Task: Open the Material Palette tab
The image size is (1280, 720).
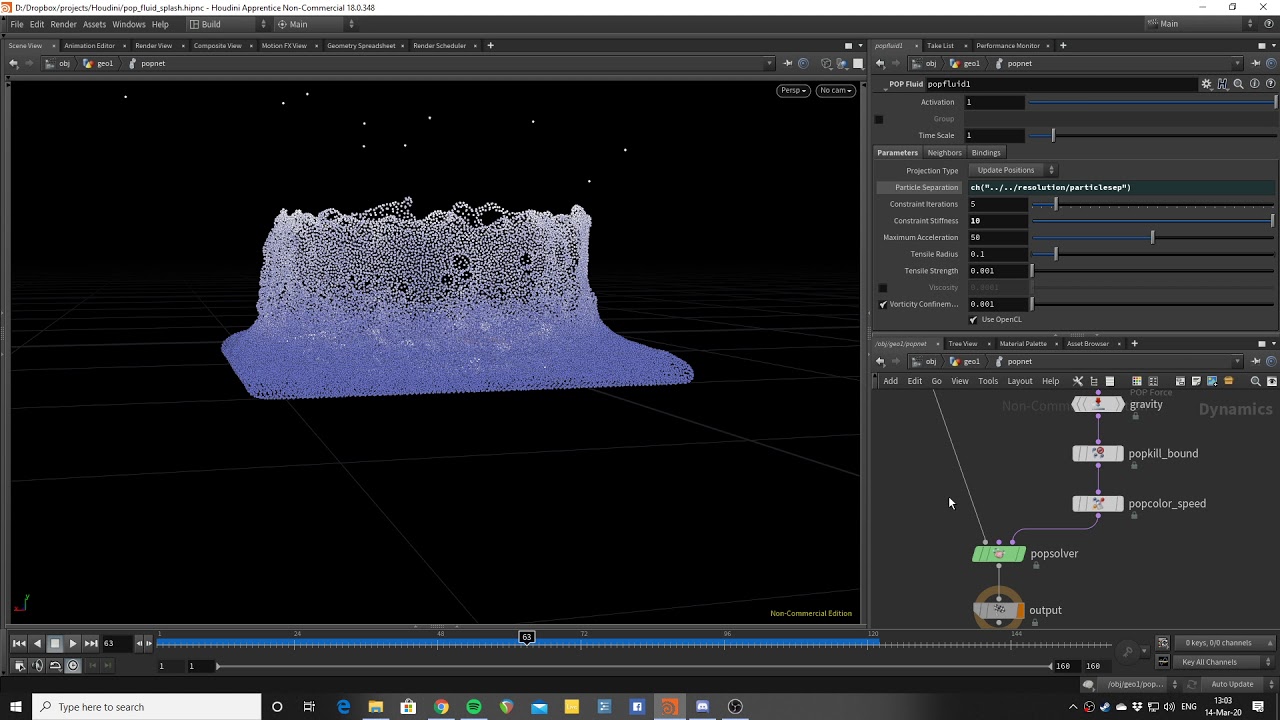Action: [1023, 344]
